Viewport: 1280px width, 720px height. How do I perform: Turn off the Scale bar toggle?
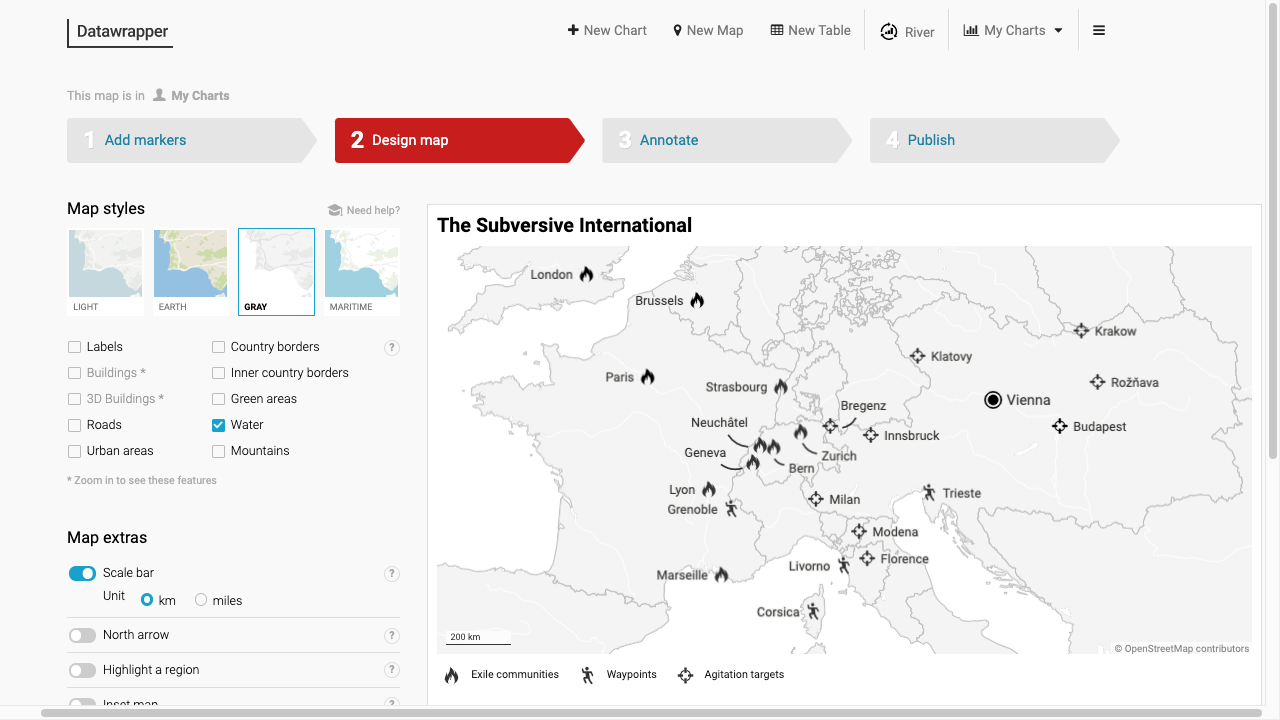82,574
